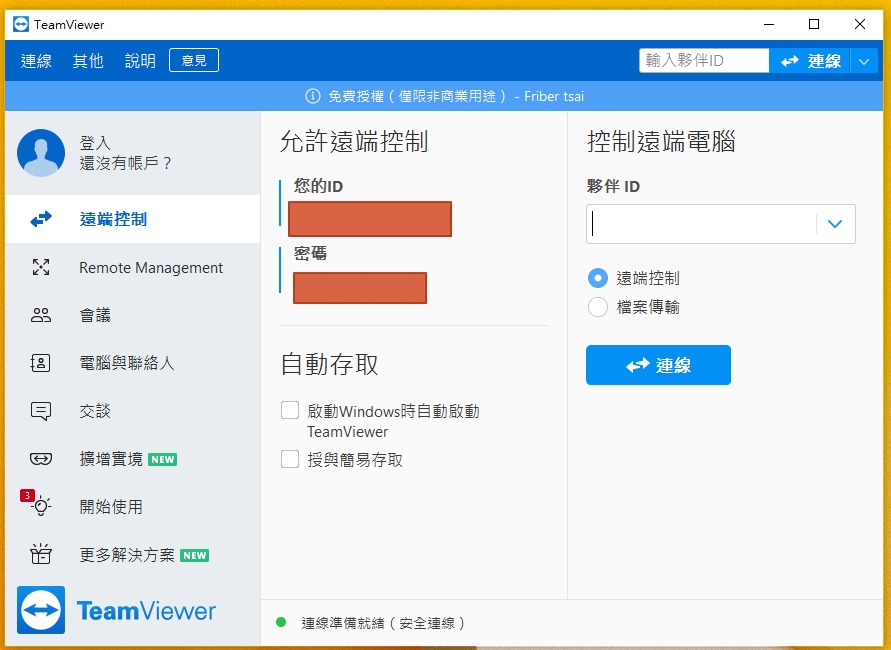Open the 其他 menu

pyautogui.click(x=88, y=61)
